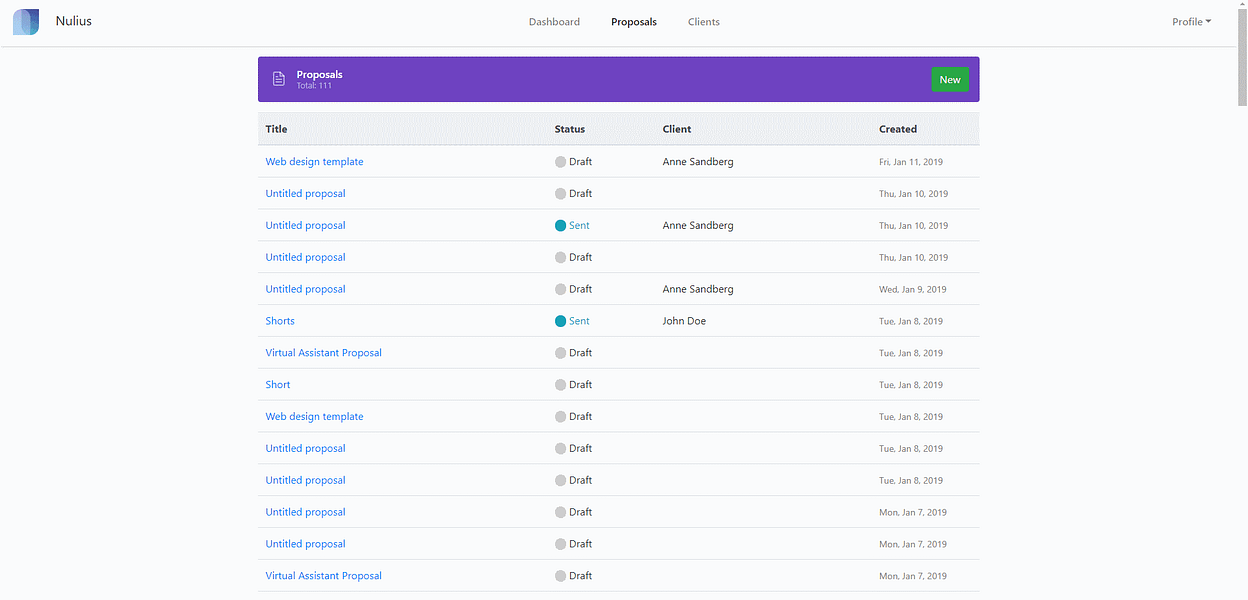This screenshot has width=1248, height=600.
Task: Click the Fri, Jan 11, 2019 date
Action: point(911,162)
